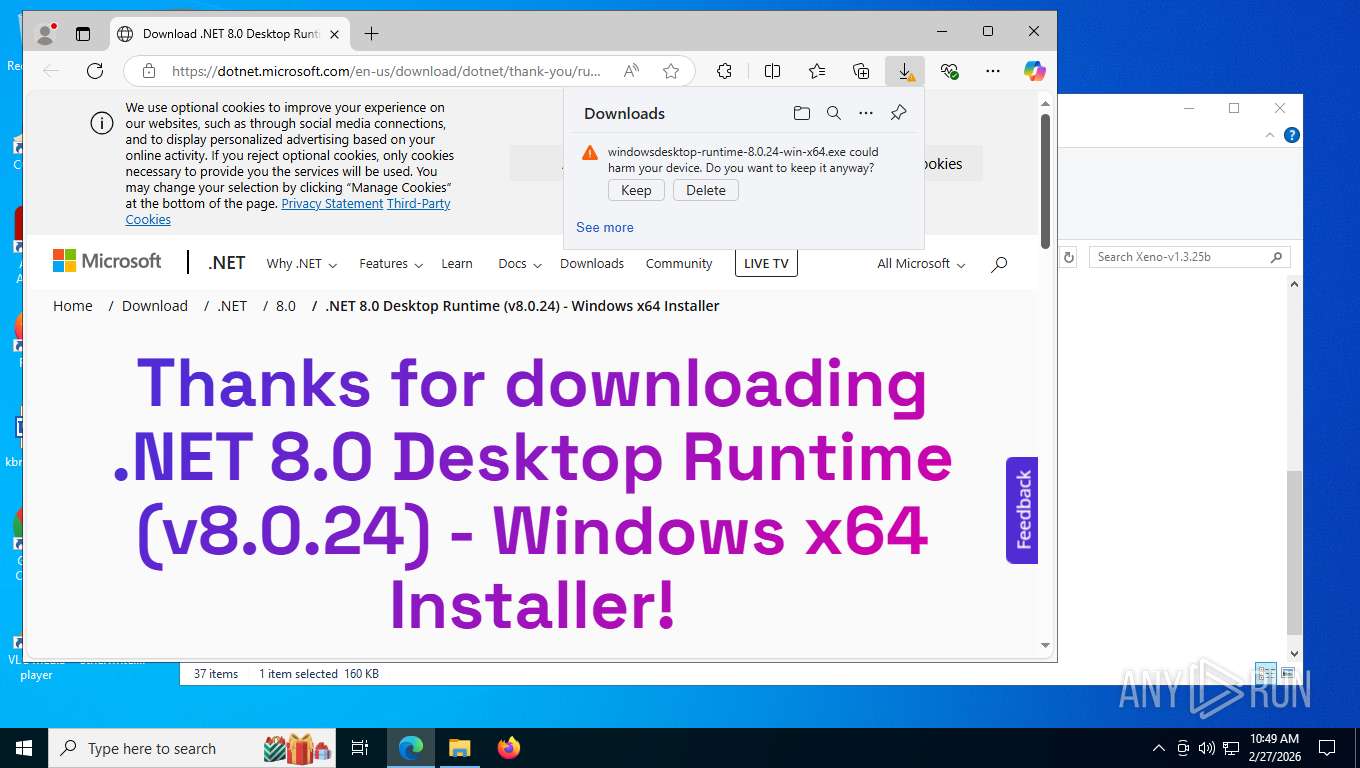Click the Edge page vertical scrollbar
Viewport: 1360px width, 768px height.
1046,181
